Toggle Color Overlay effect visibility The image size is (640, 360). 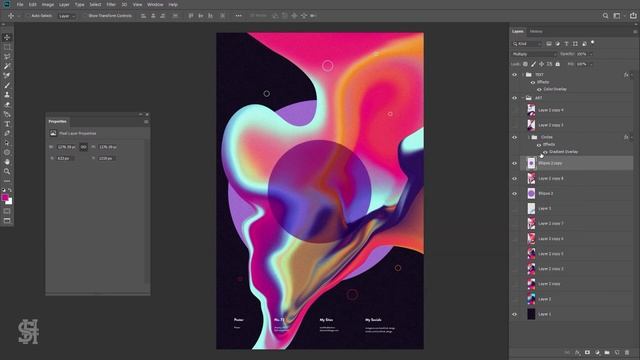coord(539,89)
